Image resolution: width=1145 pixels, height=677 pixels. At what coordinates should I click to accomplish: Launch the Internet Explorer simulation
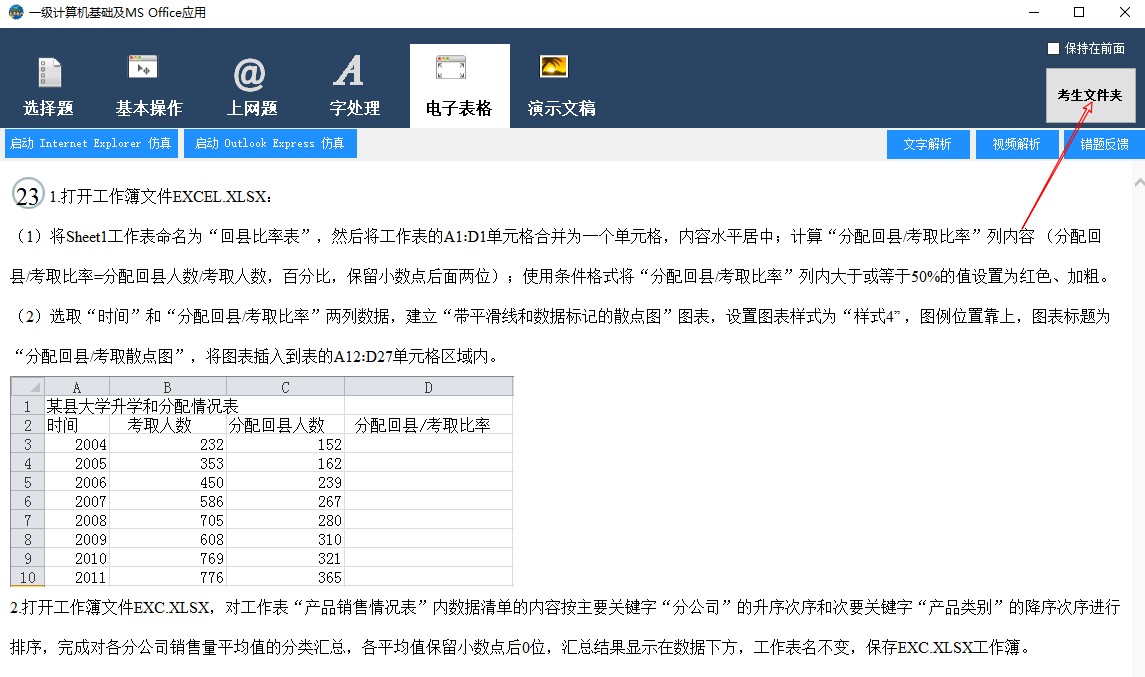coord(91,143)
